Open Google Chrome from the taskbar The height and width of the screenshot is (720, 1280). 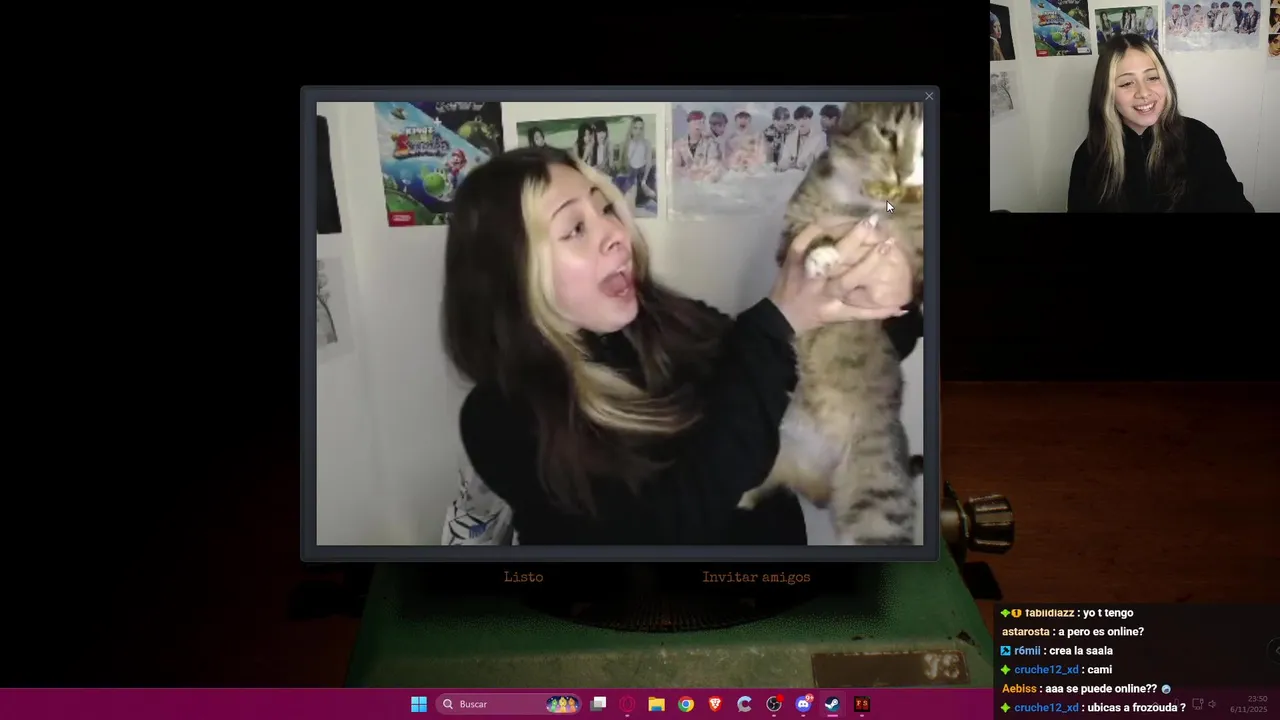pos(686,704)
